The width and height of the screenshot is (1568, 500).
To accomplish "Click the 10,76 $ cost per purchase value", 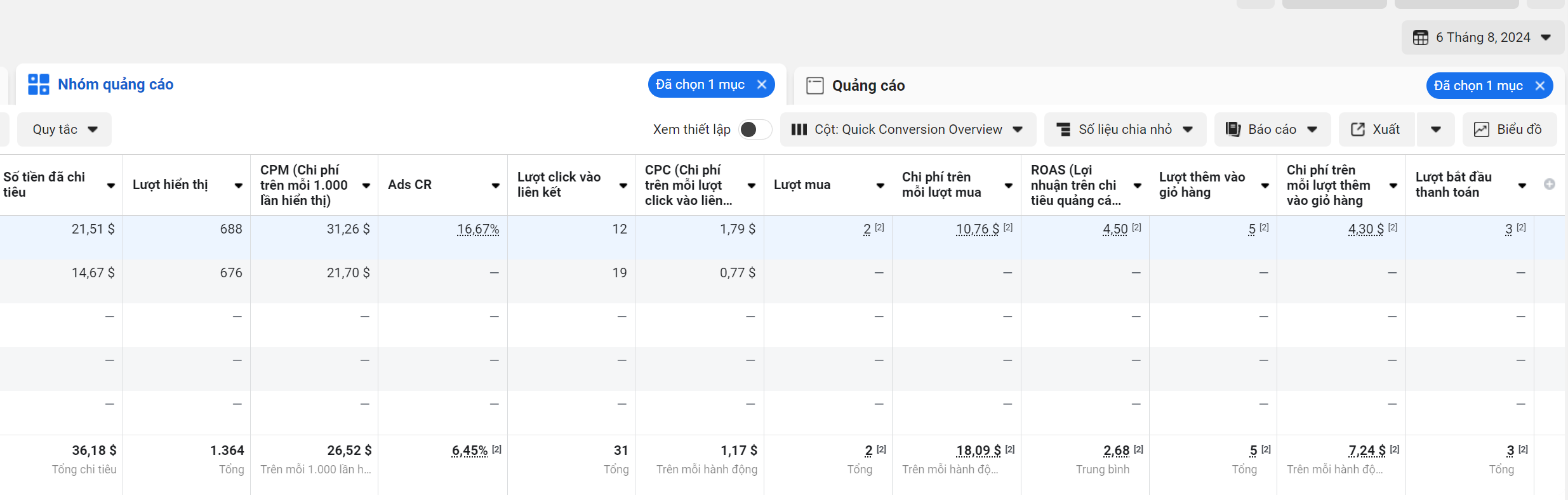I will [x=978, y=229].
